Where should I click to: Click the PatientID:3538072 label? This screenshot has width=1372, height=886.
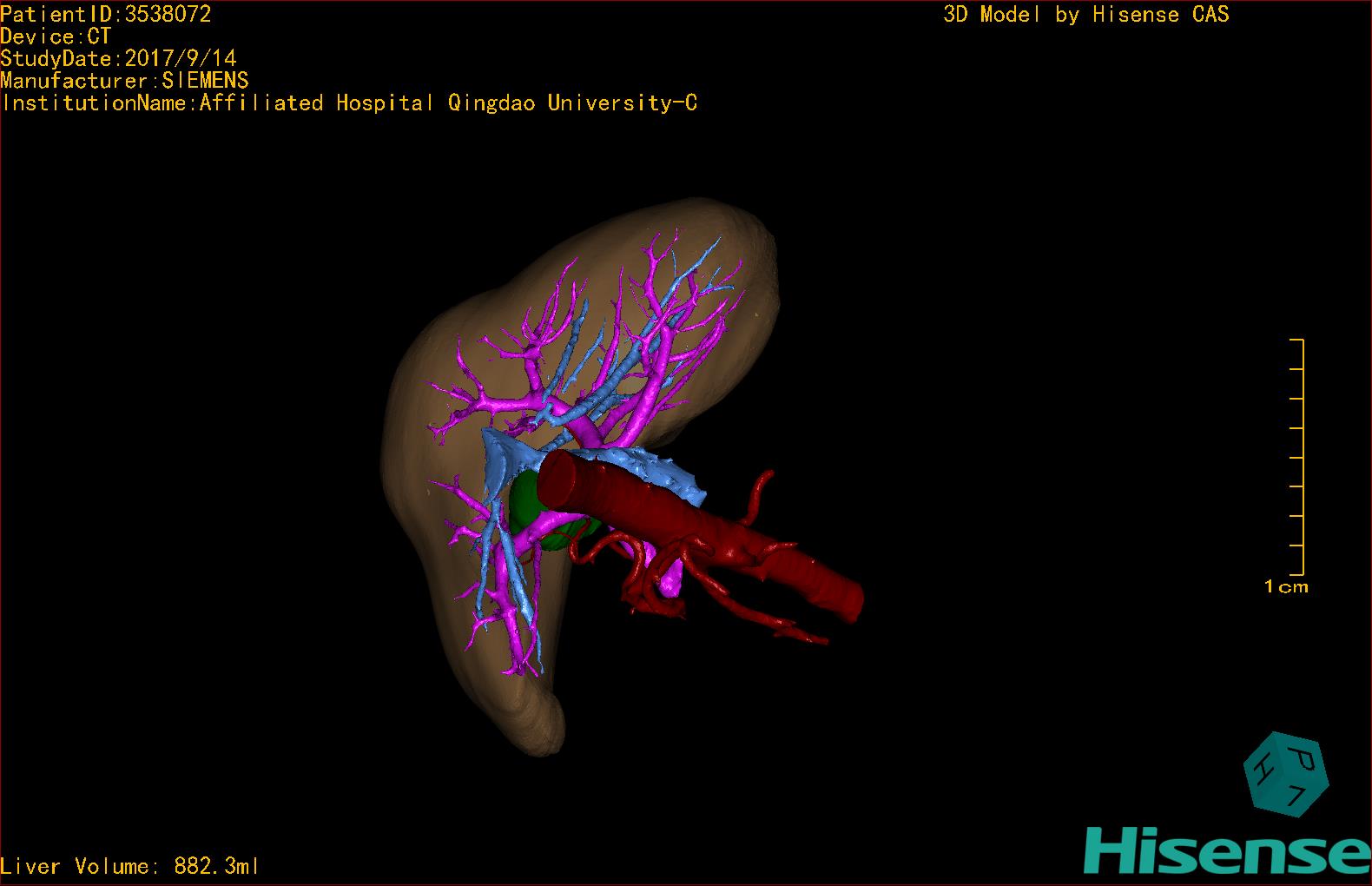(106, 14)
